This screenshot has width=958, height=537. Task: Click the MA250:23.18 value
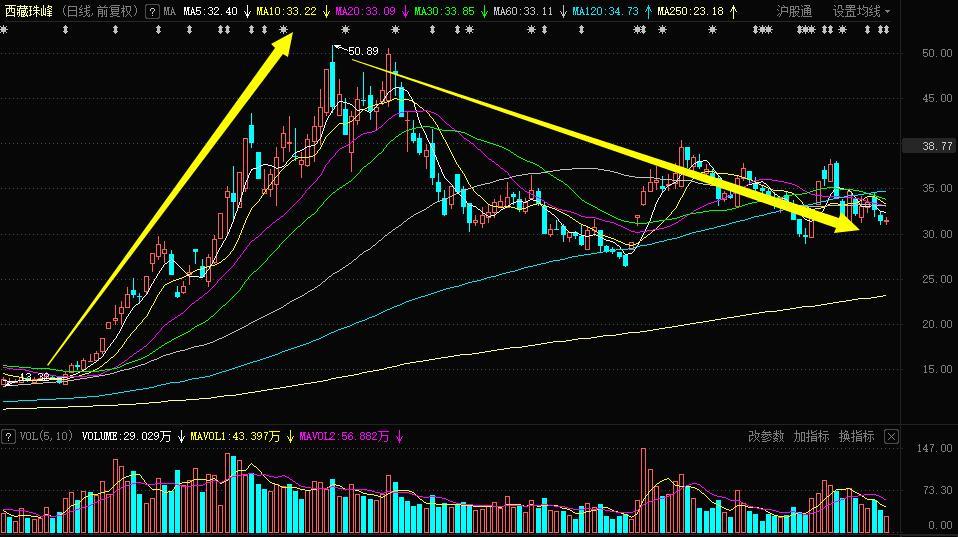[690, 11]
